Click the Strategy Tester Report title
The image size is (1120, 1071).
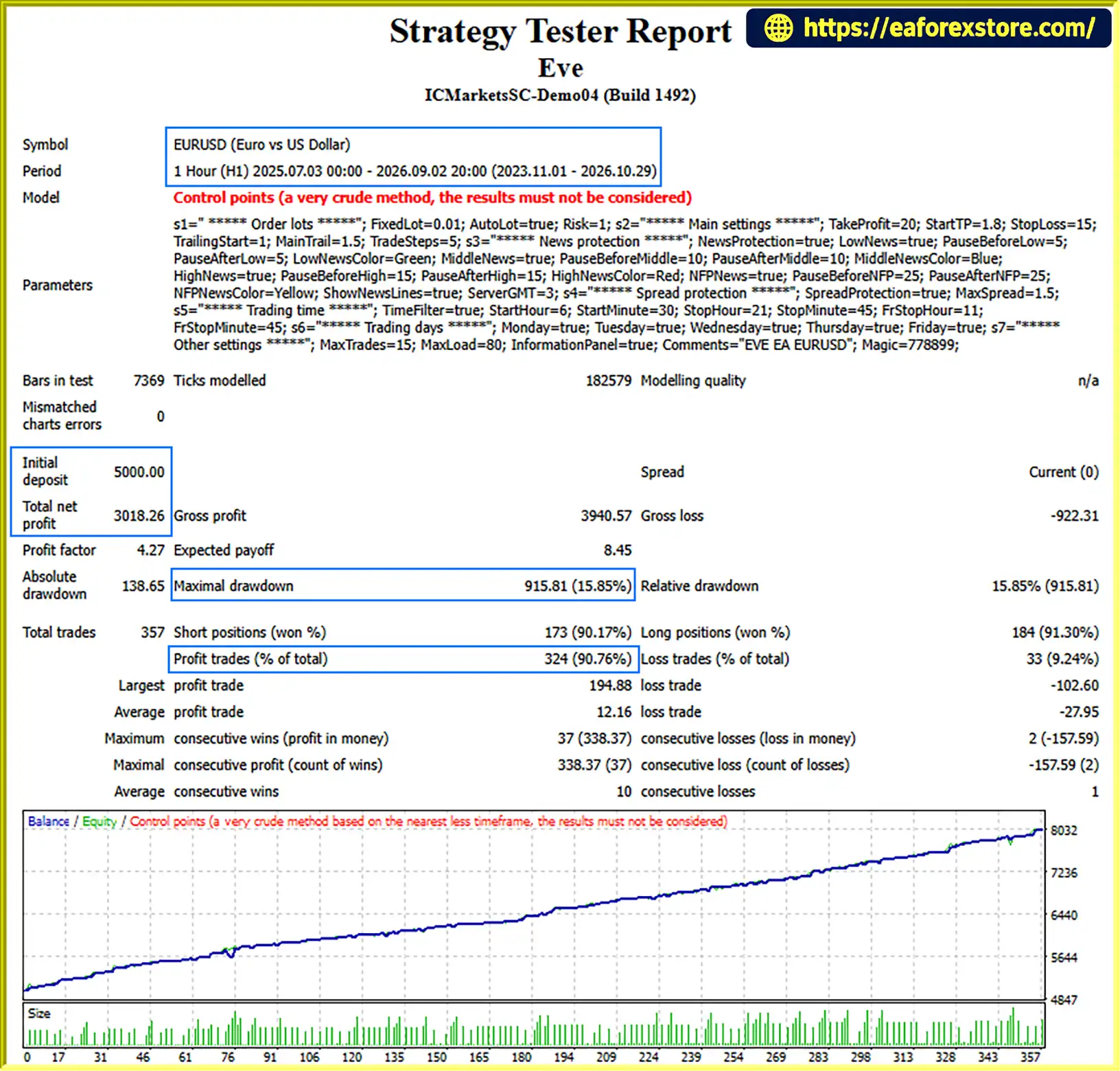tap(561, 32)
